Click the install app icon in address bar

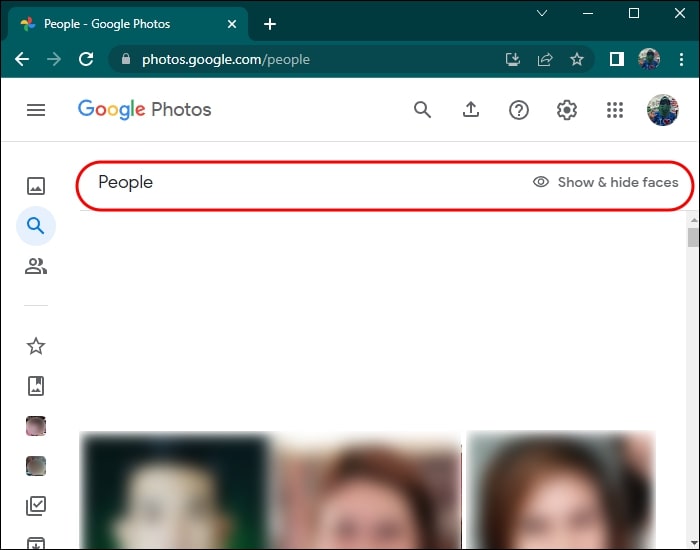click(x=512, y=59)
